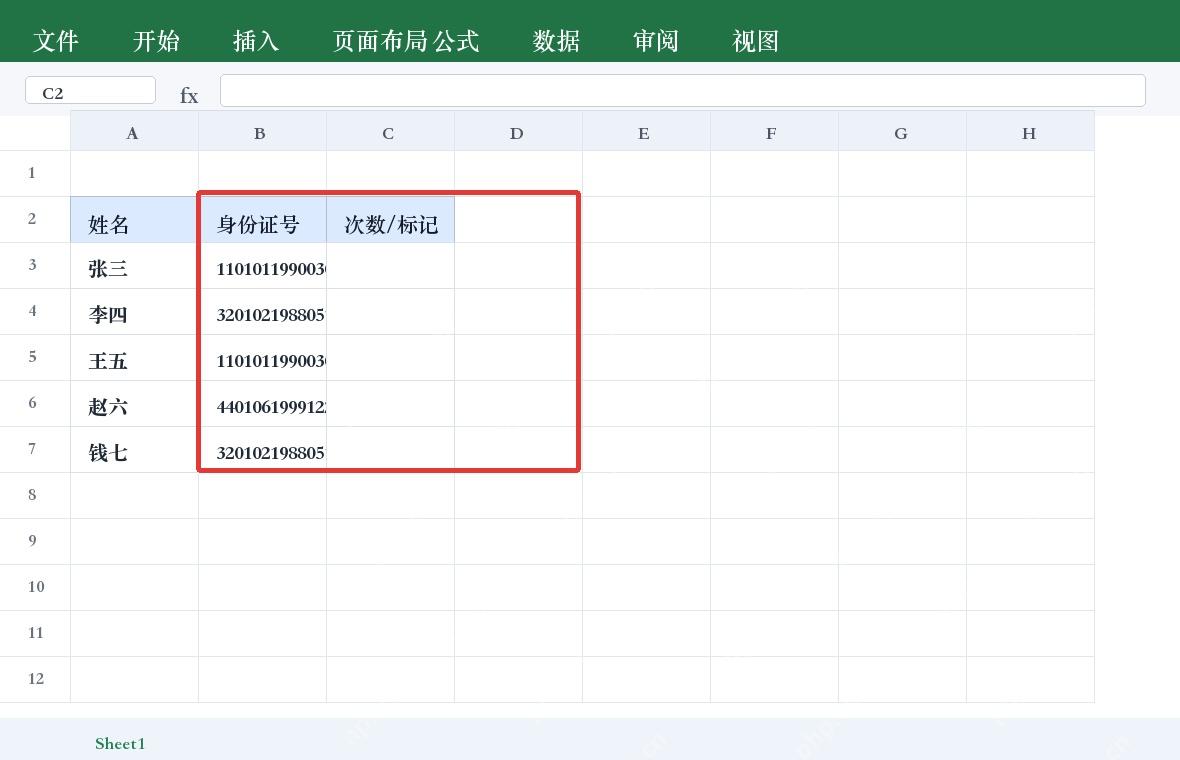Select column H header

click(1030, 132)
